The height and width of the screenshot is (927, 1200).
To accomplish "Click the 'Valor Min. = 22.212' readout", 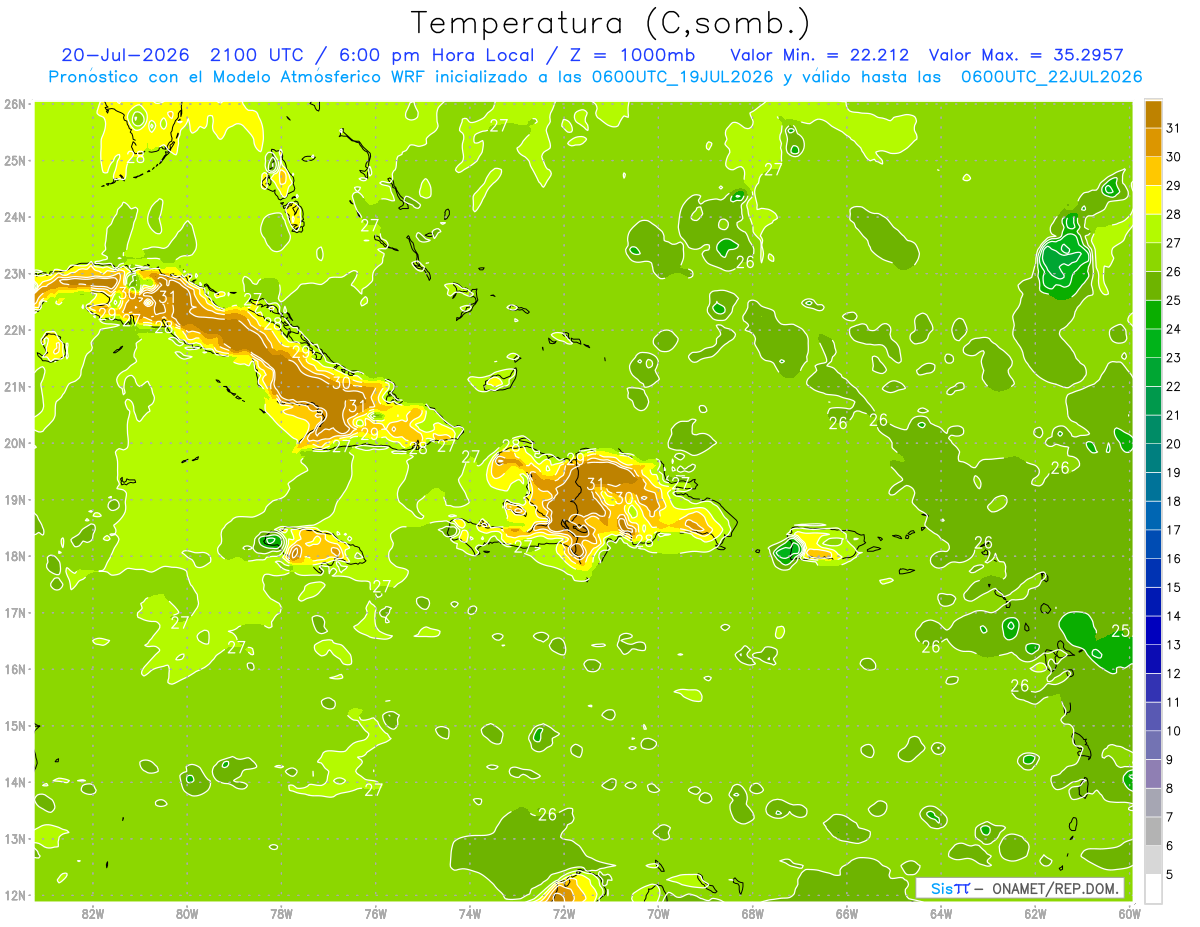I will 820,55.
